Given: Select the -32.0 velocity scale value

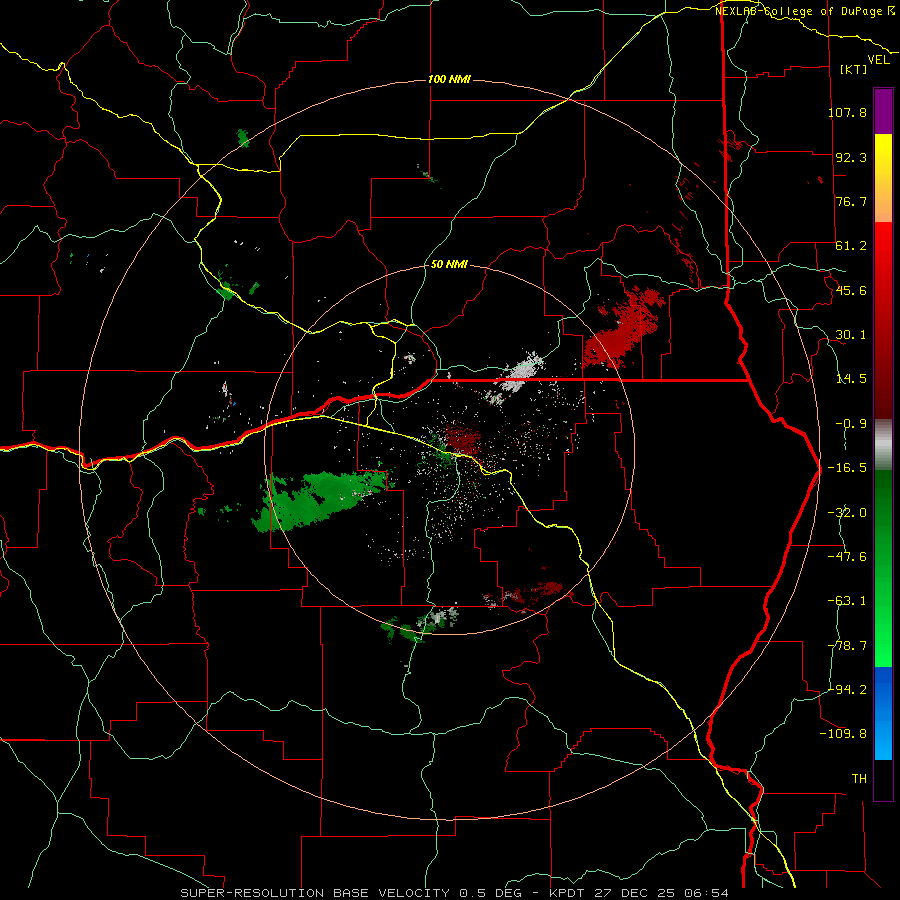Looking at the screenshot, I should [x=847, y=513].
